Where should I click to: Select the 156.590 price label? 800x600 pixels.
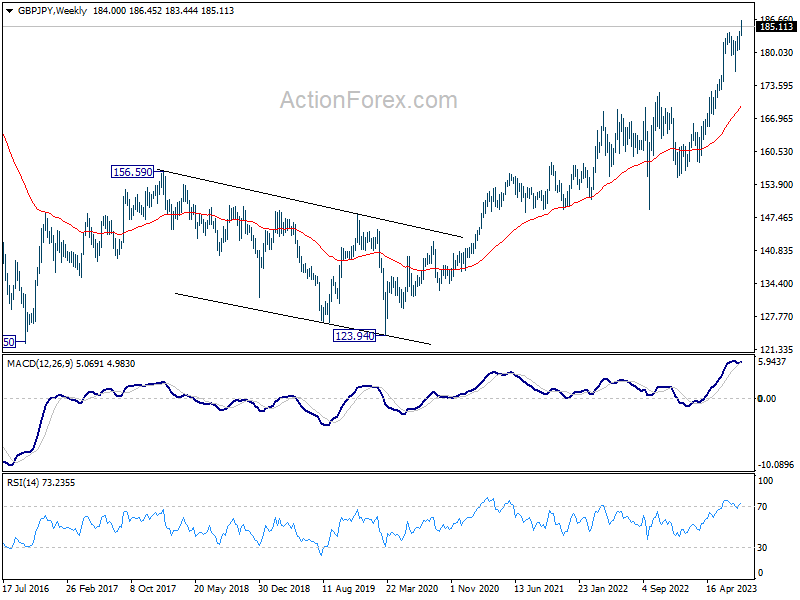coord(133,172)
